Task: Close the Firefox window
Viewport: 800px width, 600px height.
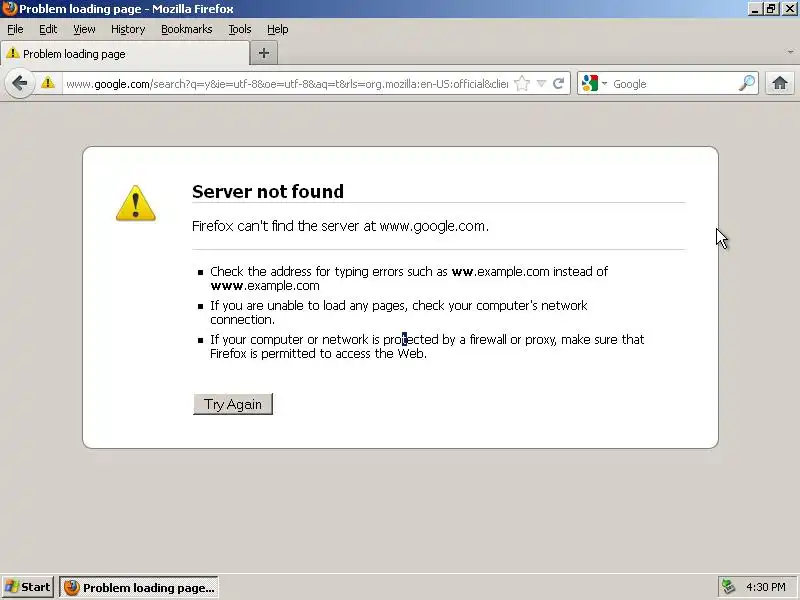Action: 789,9
